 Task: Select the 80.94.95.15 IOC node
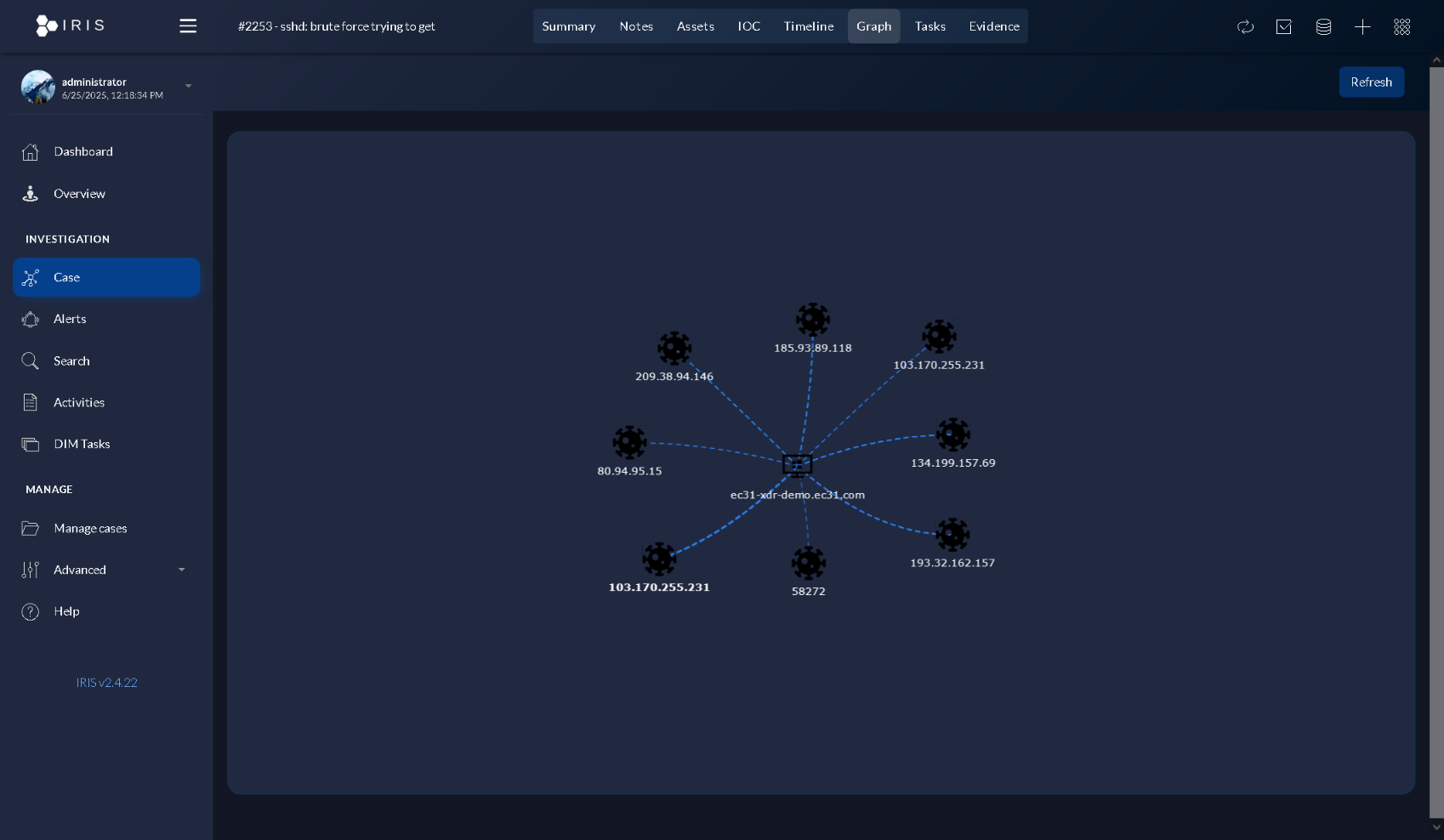pos(630,443)
